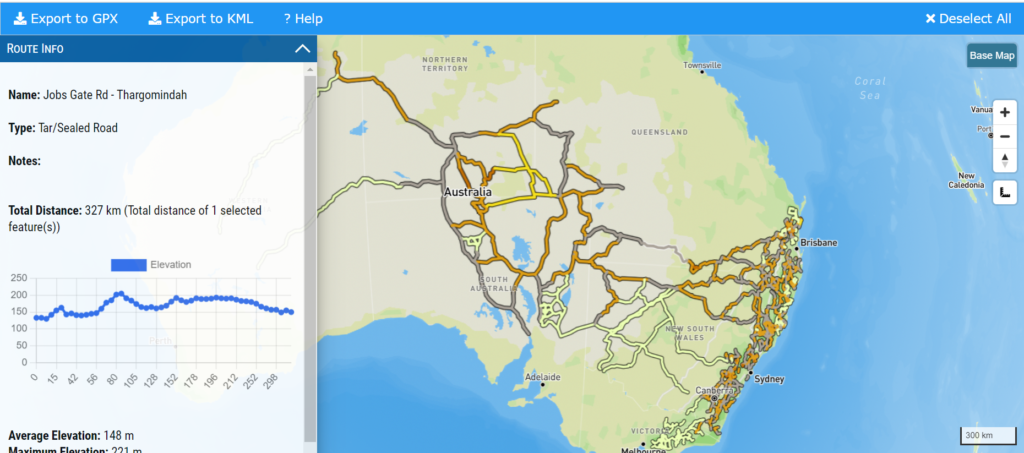Activate the measure ruler tool icon
1024x453 pixels.
(1004, 193)
